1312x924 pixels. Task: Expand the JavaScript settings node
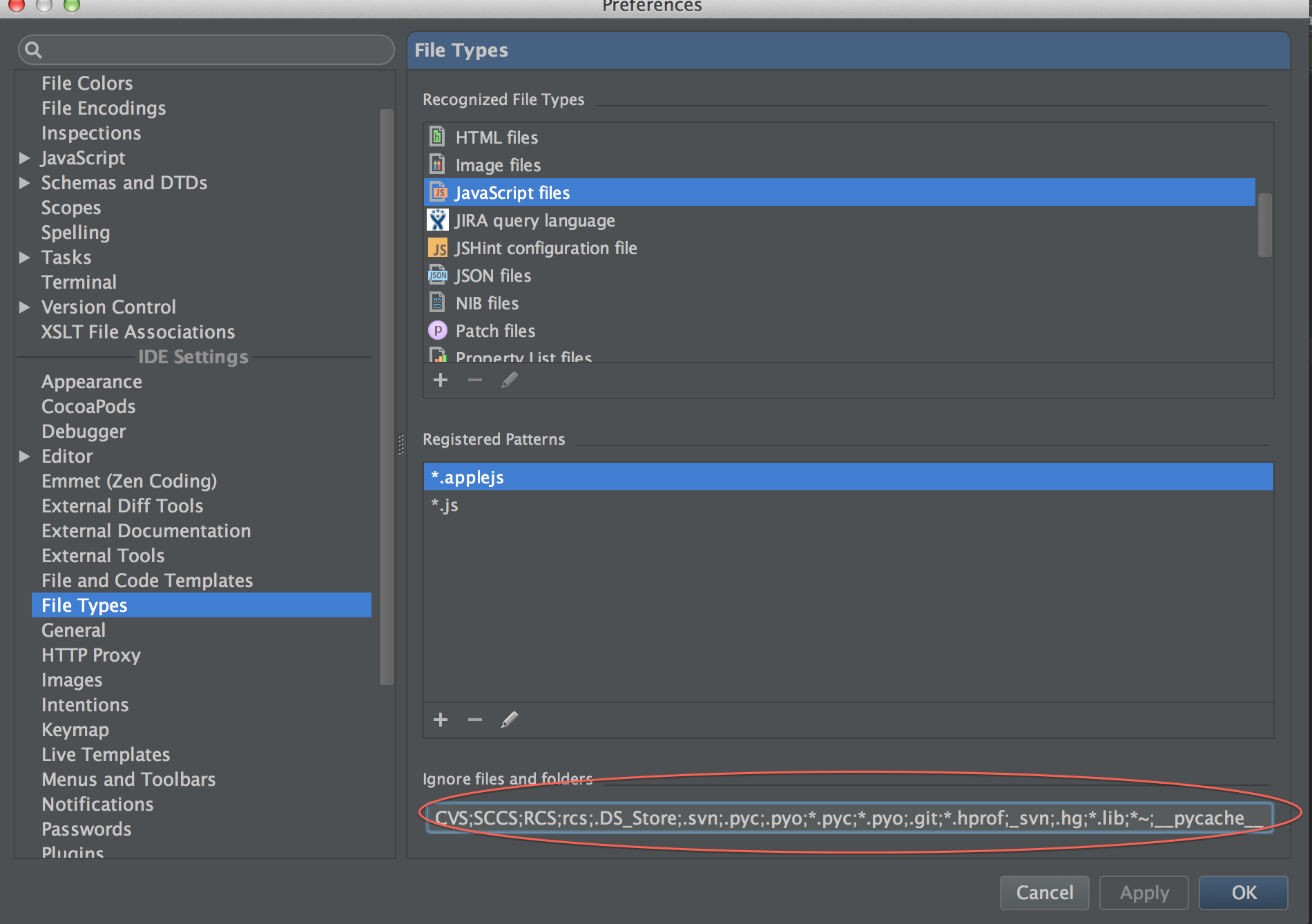pyautogui.click(x=24, y=158)
